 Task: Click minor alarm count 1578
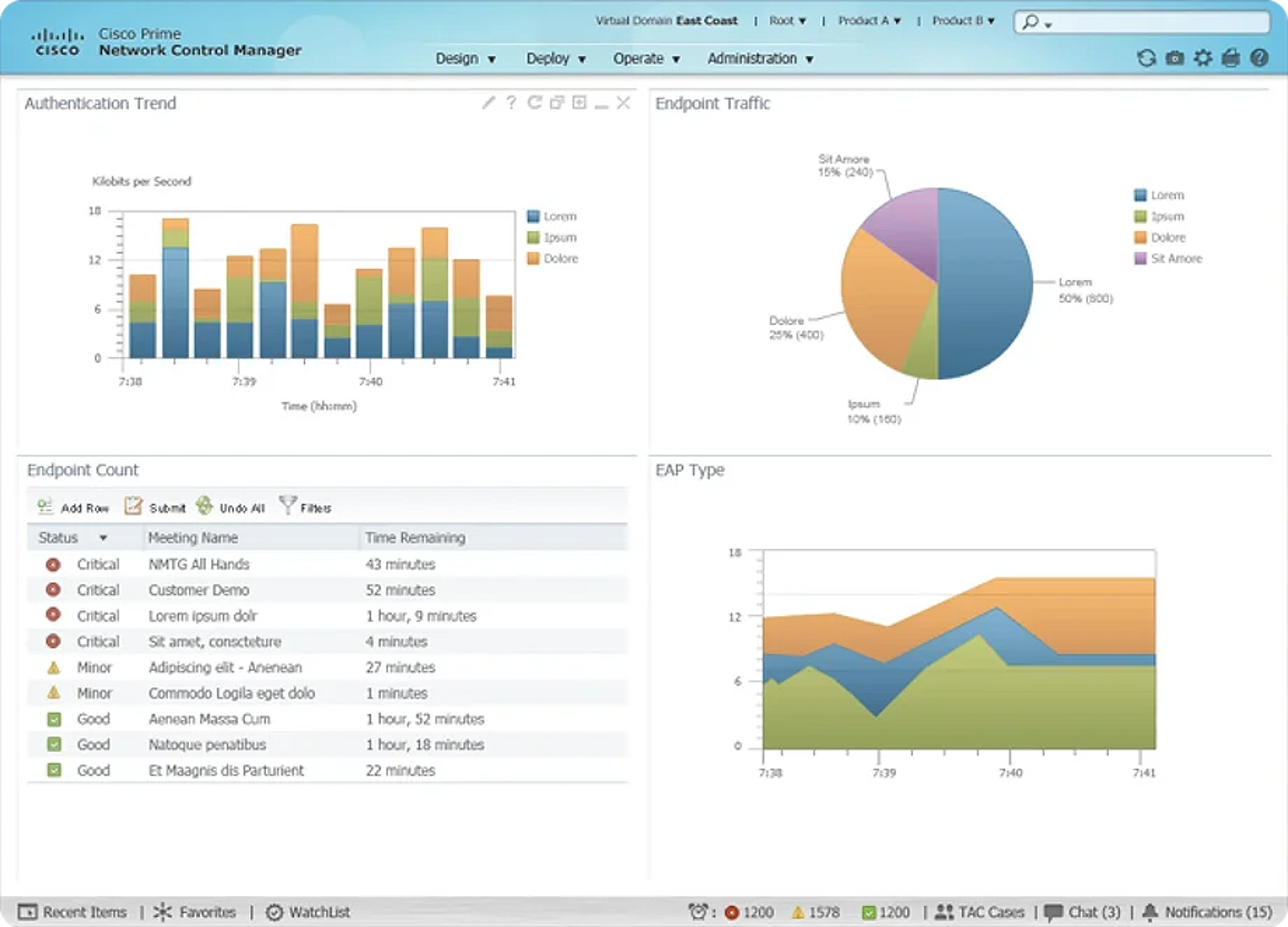(x=815, y=912)
